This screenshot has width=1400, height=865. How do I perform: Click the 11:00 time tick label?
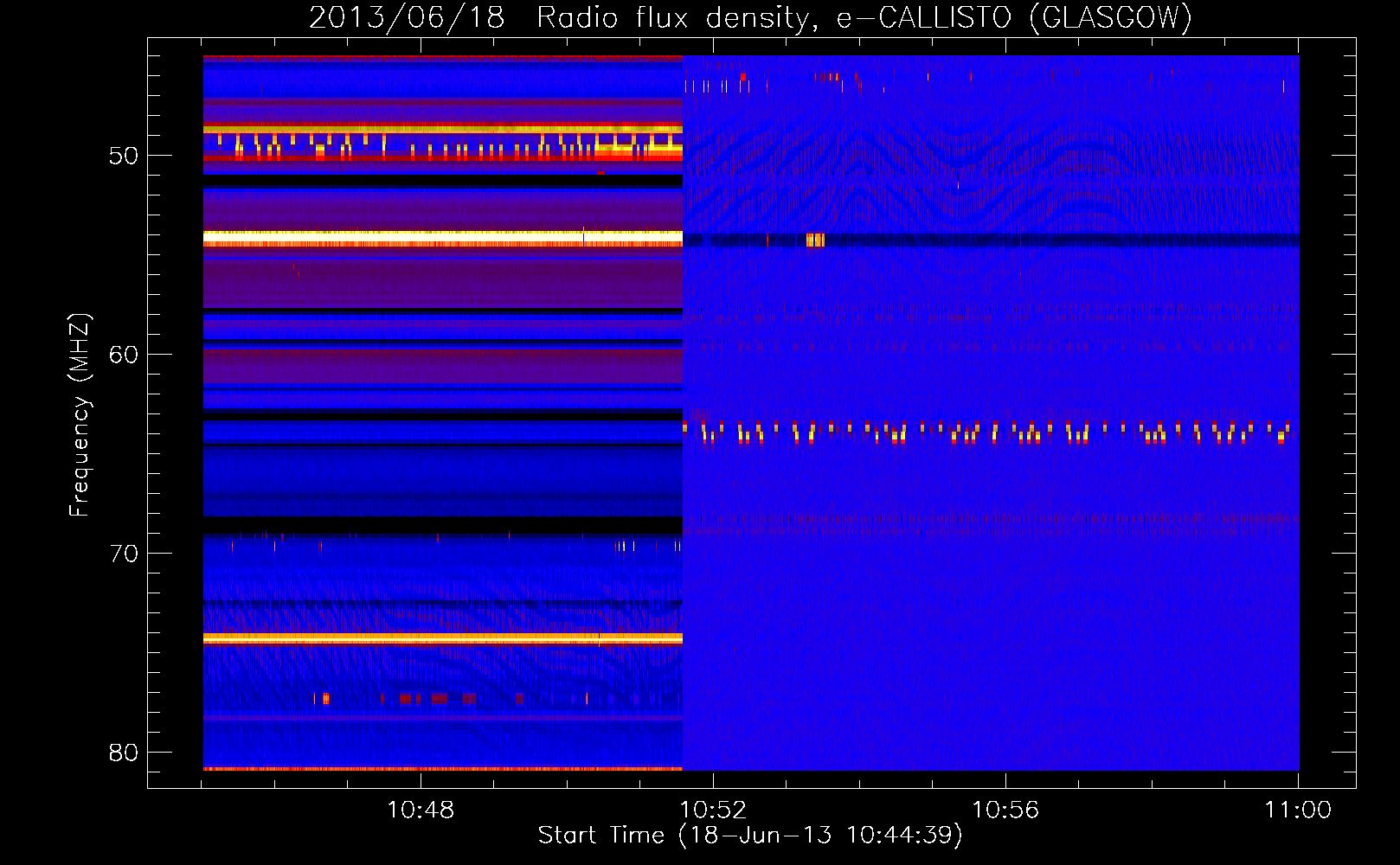coord(1298,810)
